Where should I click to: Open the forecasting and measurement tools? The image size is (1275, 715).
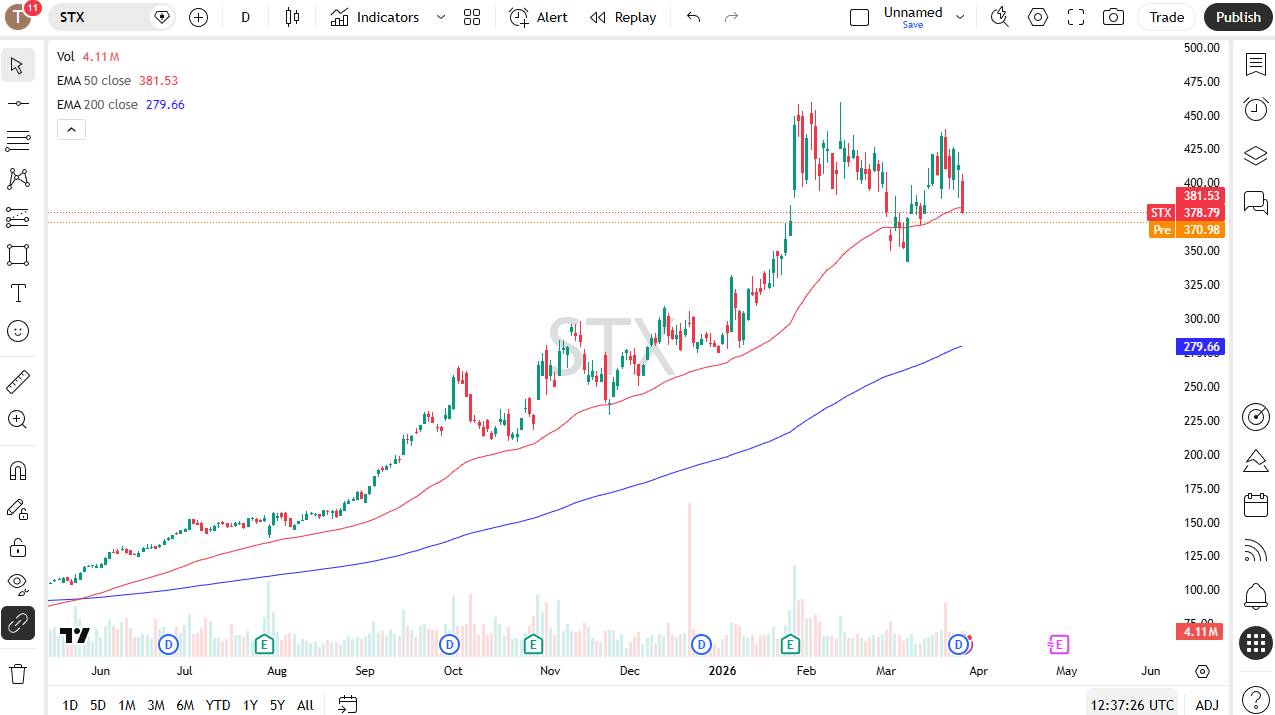pyautogui.click(x=17, y=217)
